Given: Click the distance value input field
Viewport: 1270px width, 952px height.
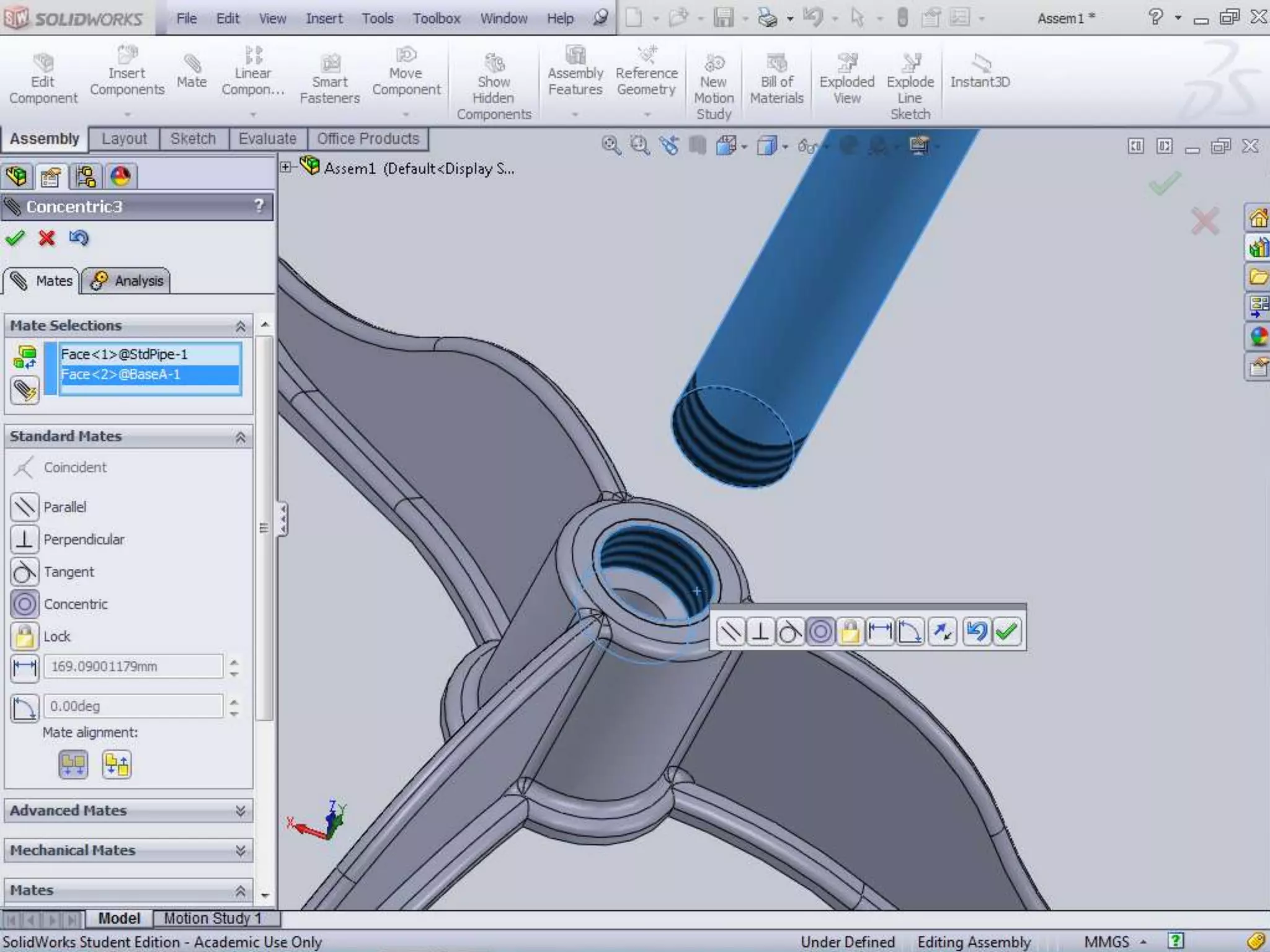Looking at the screenshot, I should click(133, 666).
